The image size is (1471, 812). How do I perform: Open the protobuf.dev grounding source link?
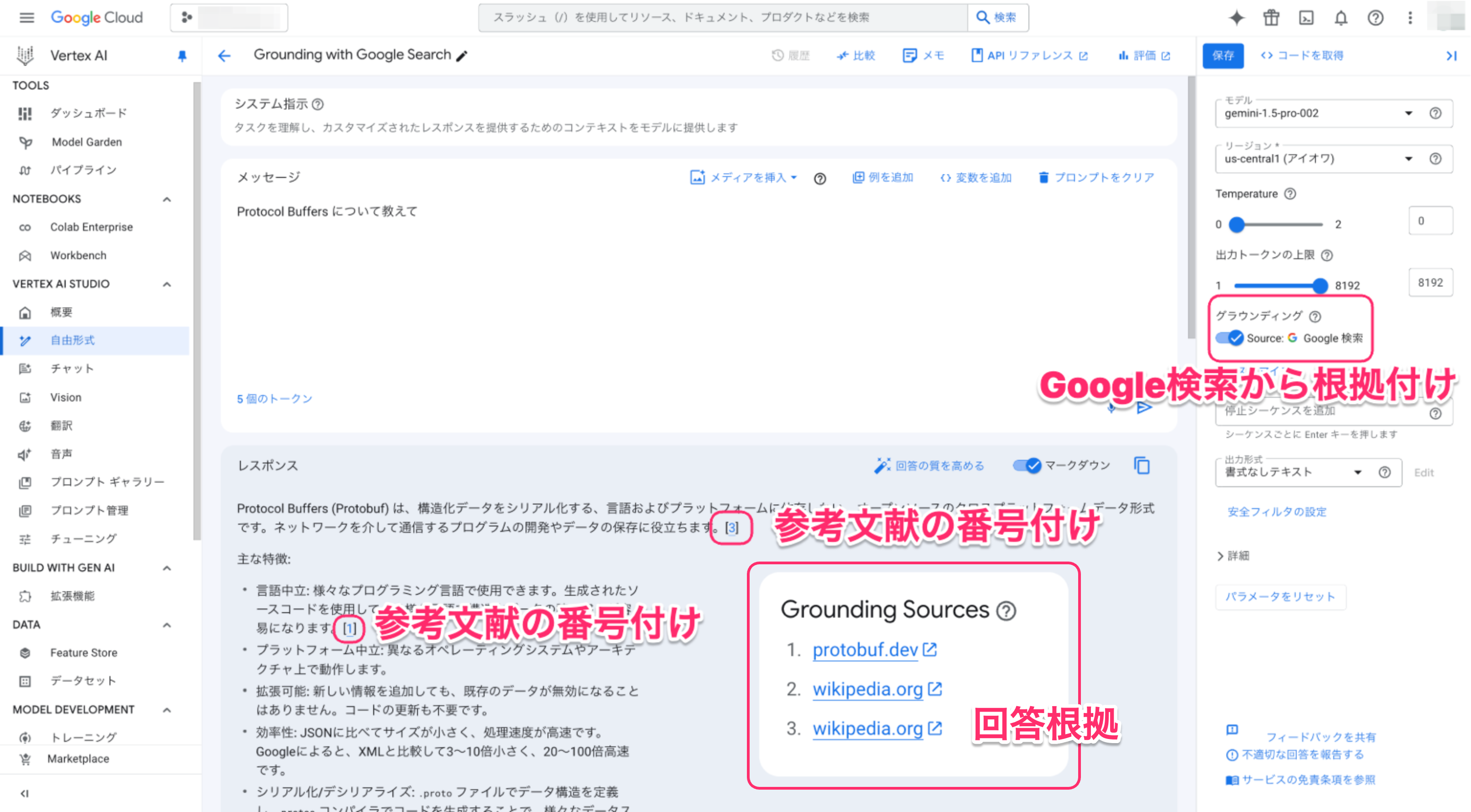pyautogui.click(x=865, y=650)
